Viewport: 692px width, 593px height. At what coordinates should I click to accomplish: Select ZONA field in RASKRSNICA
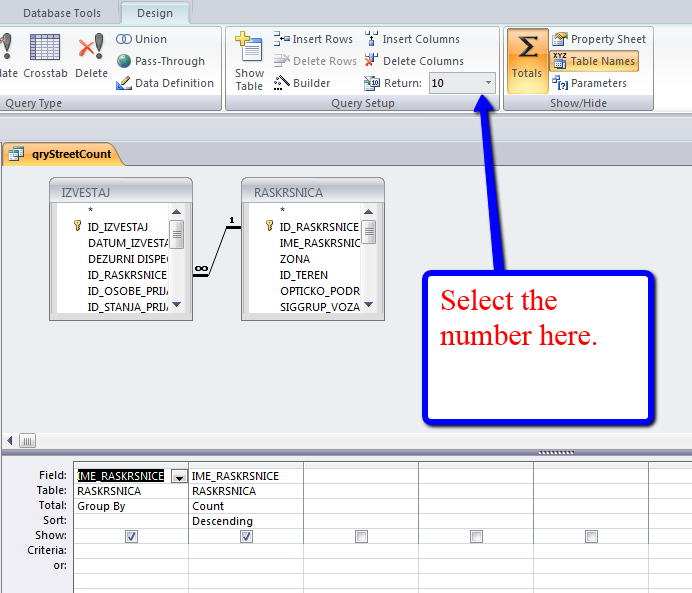(x=295, y=259)
